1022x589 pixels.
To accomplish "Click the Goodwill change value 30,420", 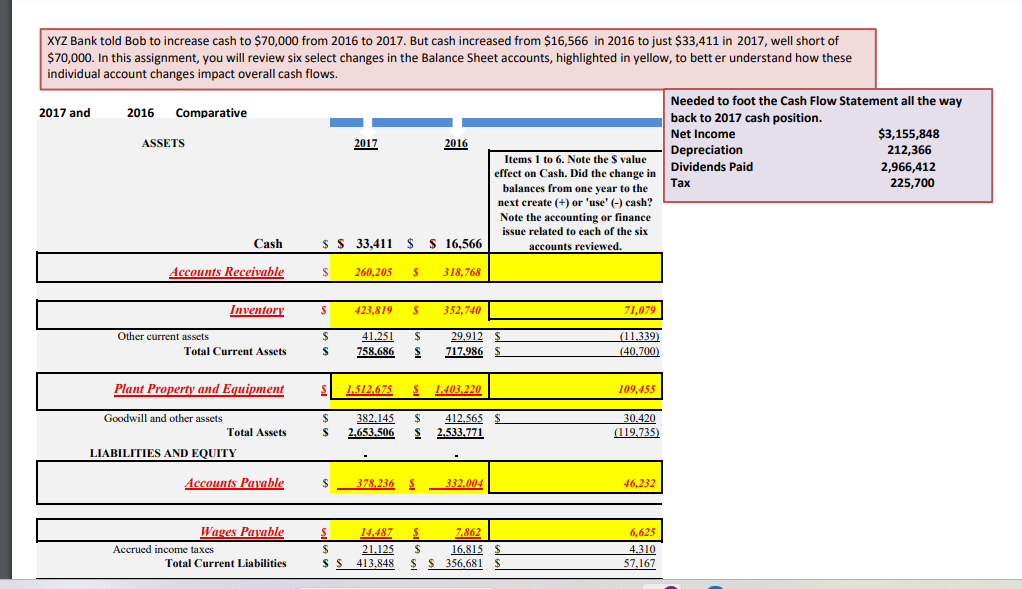I will [x=639, y=418].
